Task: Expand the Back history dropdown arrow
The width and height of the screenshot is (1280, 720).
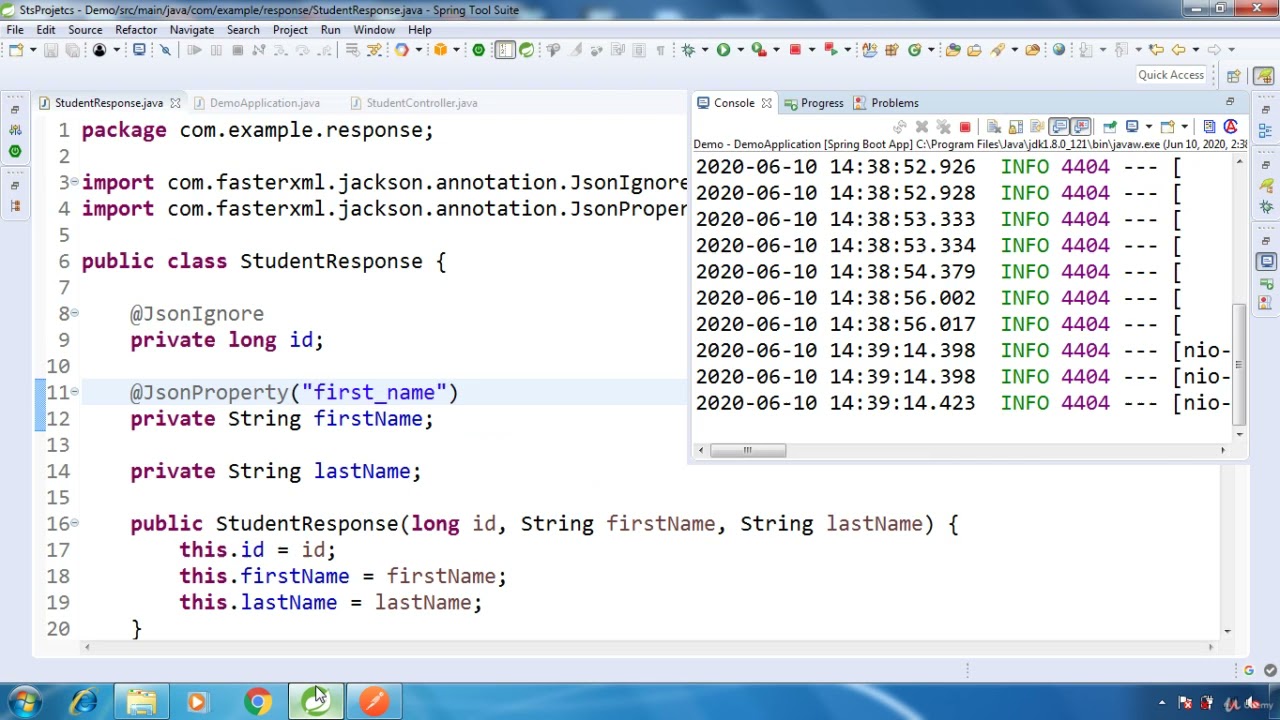Action: 1195,50
